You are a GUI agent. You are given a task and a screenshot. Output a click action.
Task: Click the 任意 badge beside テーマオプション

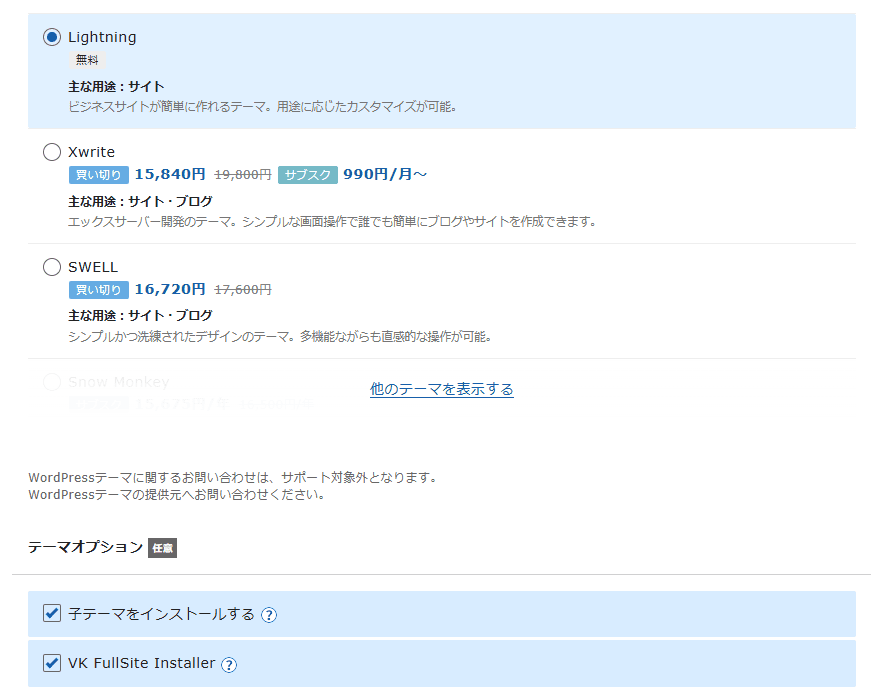coord(162,548)
